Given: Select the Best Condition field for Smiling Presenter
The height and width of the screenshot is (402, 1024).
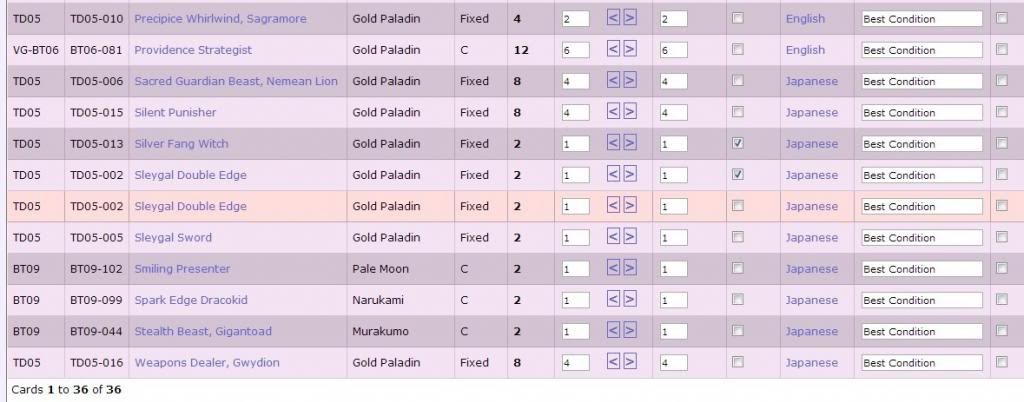Looking at the screenshot, I should pos(920,269).
